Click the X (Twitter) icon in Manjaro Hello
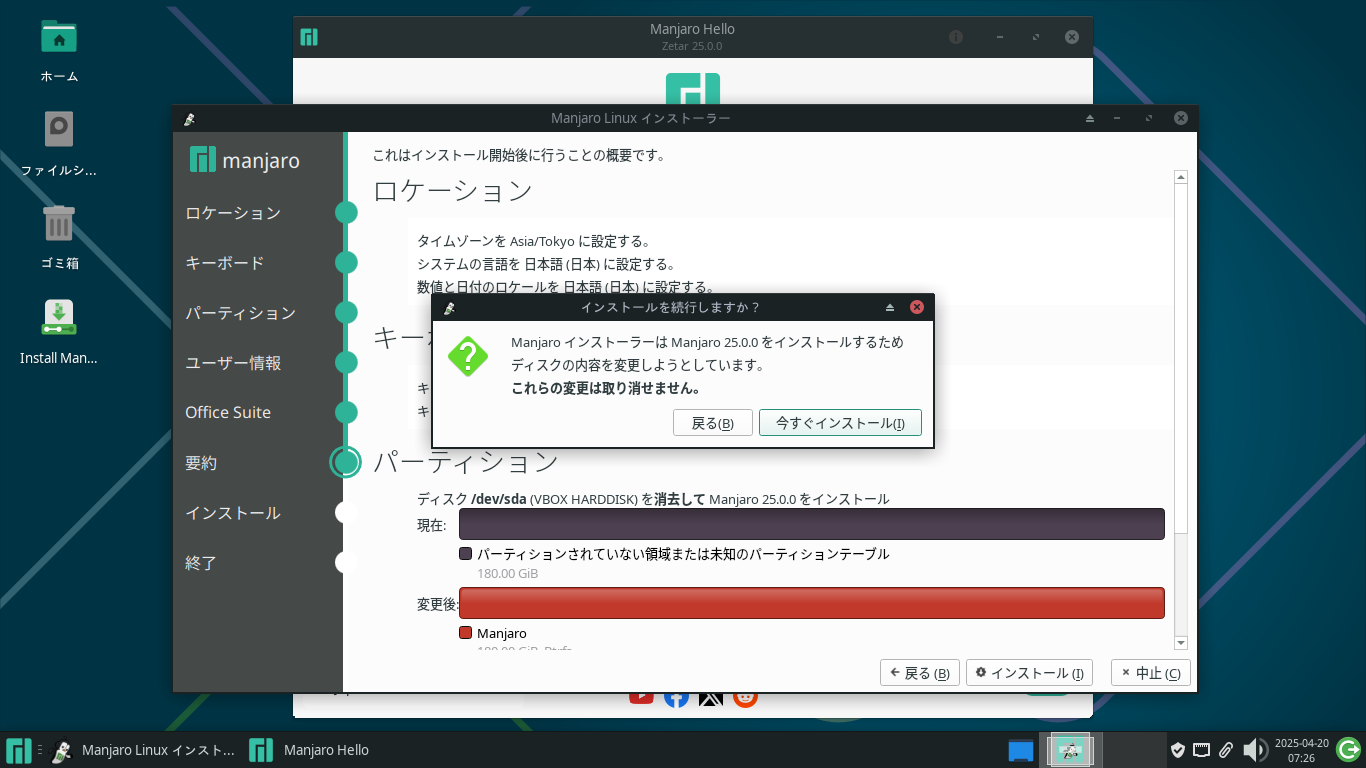Viewport: 1366px width, 768px height. click(711, 696)
